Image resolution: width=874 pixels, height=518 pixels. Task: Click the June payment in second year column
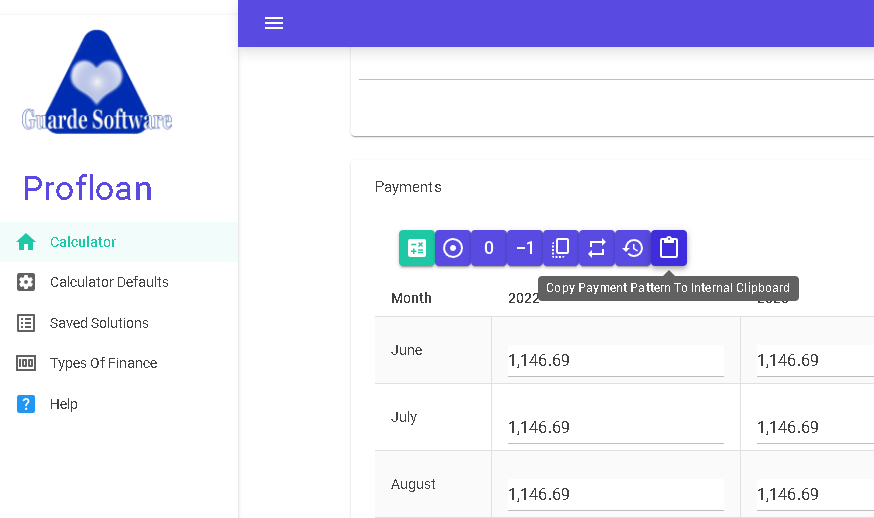point(814,360)
